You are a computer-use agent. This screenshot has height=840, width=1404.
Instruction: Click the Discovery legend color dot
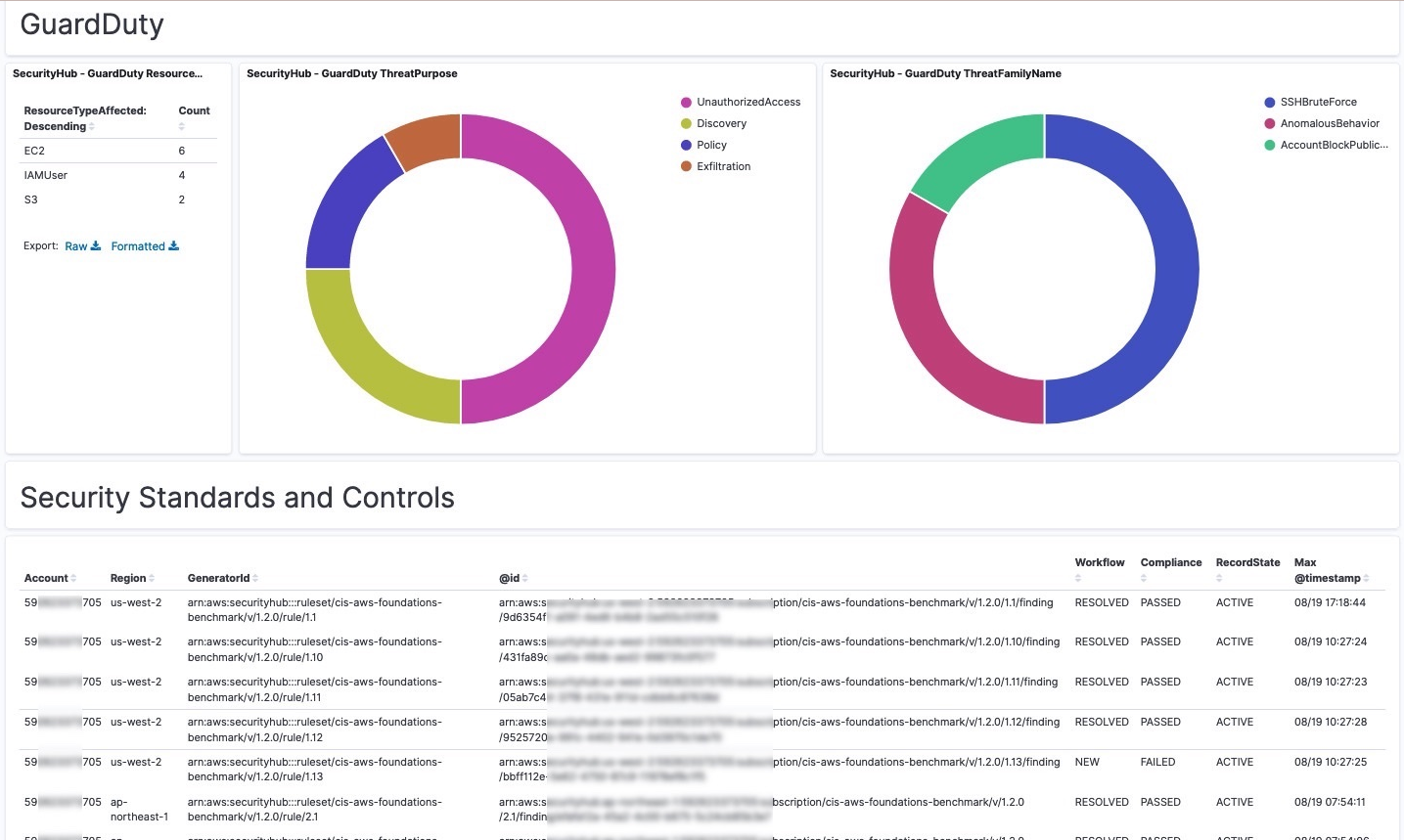pyautogui.click(x=686, y=123)
